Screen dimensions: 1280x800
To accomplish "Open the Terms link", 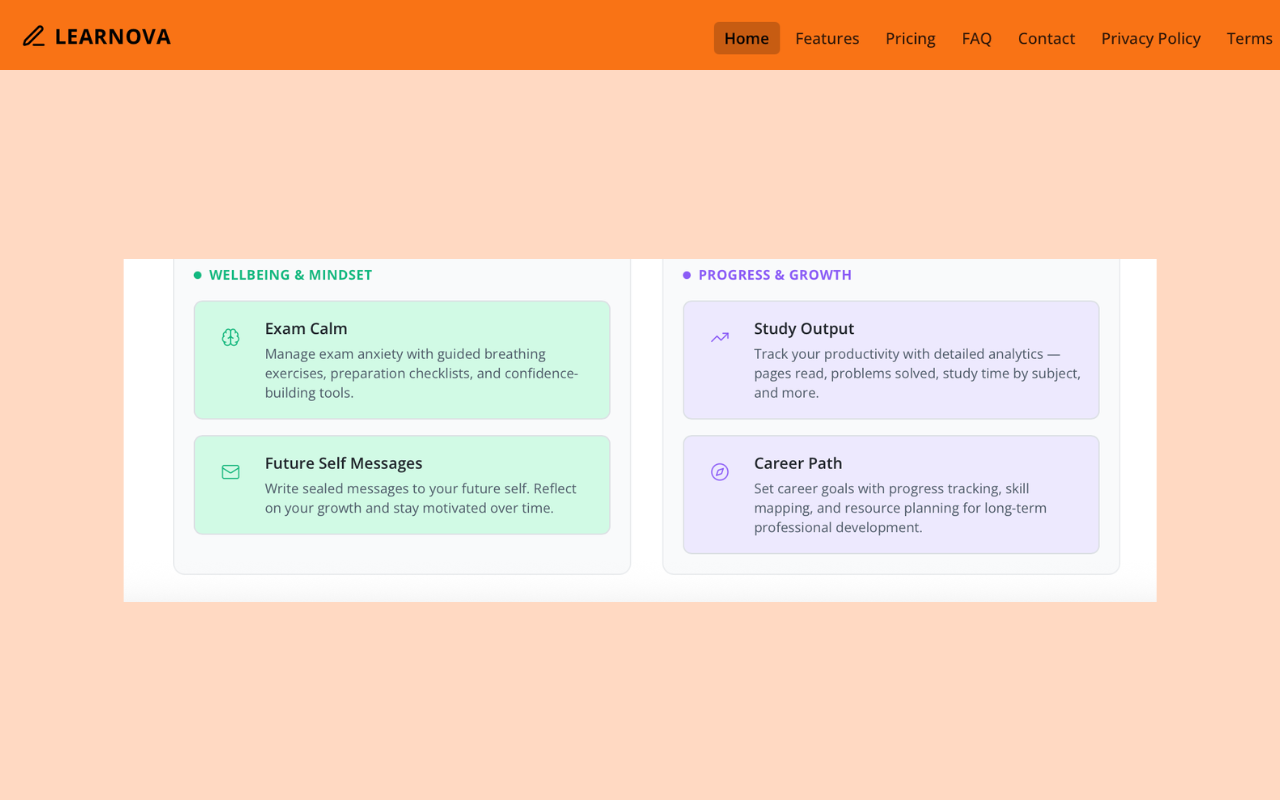I will (1250, 38).
